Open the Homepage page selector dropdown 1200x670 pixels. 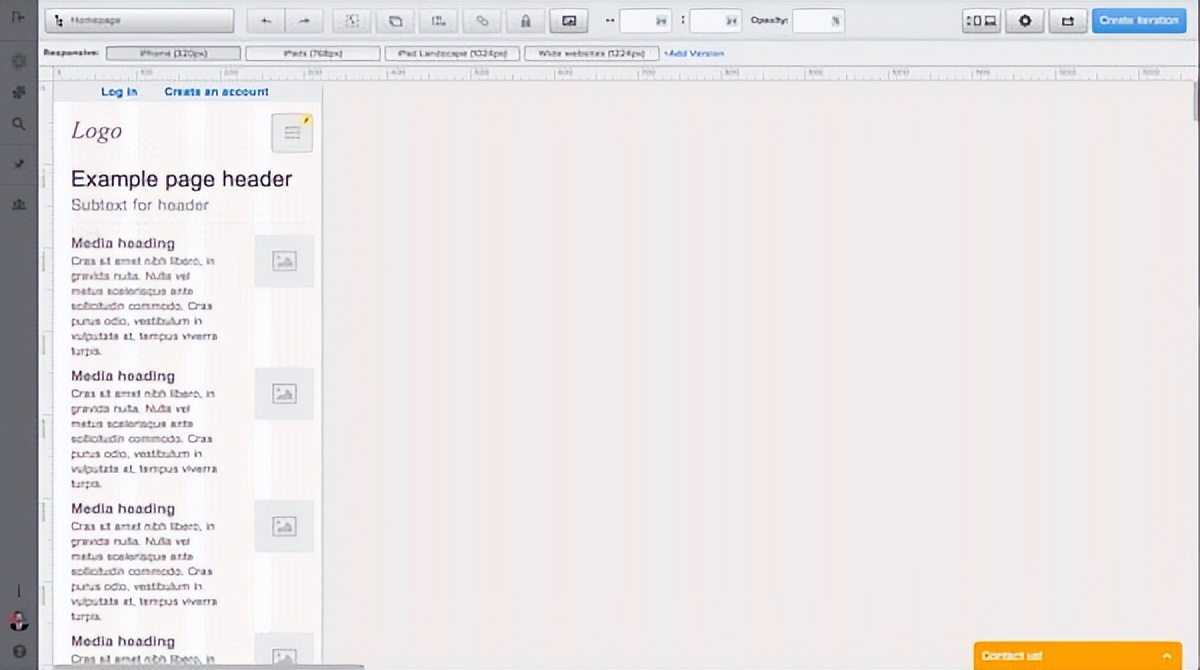tap(139, 21)
